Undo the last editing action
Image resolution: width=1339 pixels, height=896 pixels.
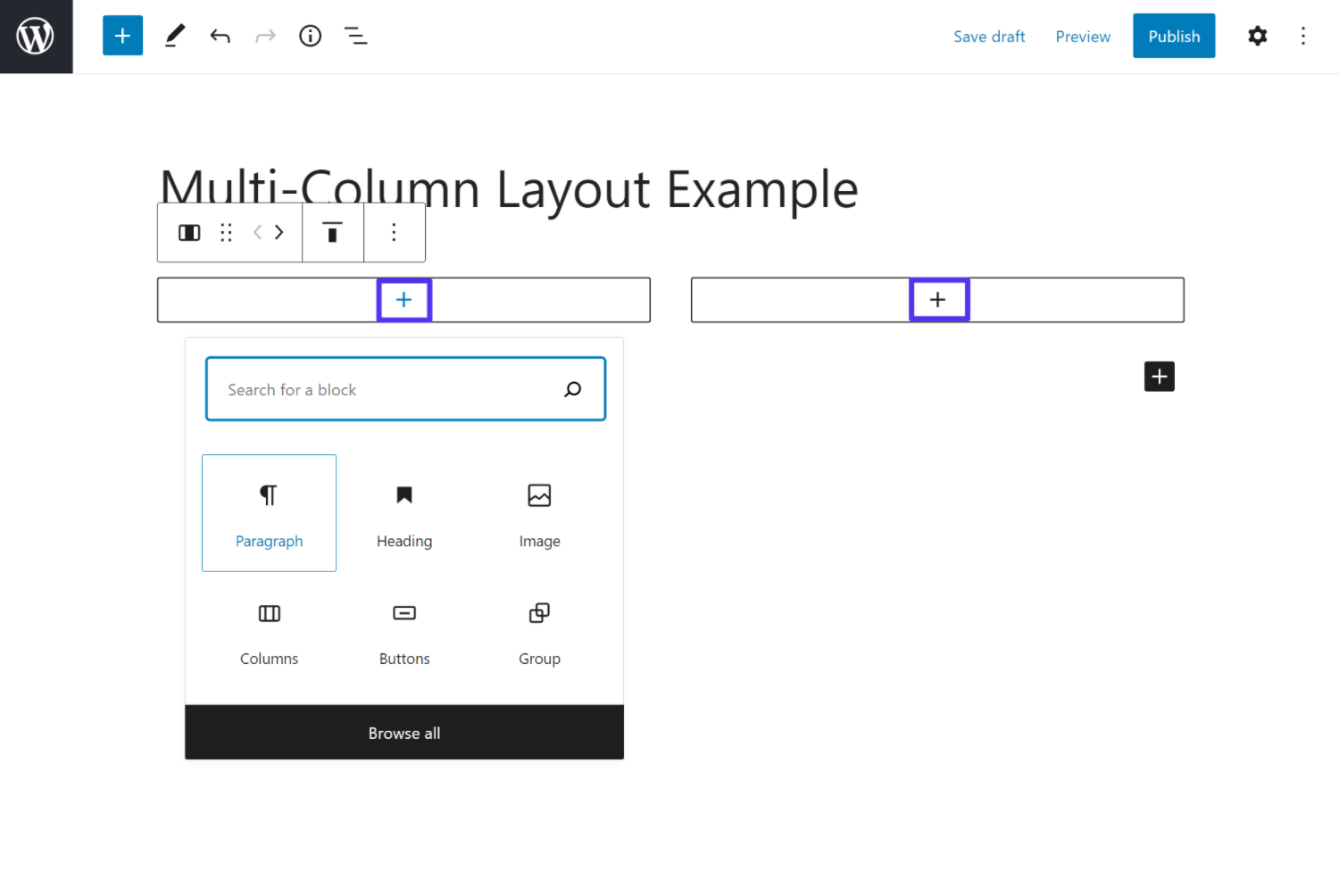click(x=220, y=36)
